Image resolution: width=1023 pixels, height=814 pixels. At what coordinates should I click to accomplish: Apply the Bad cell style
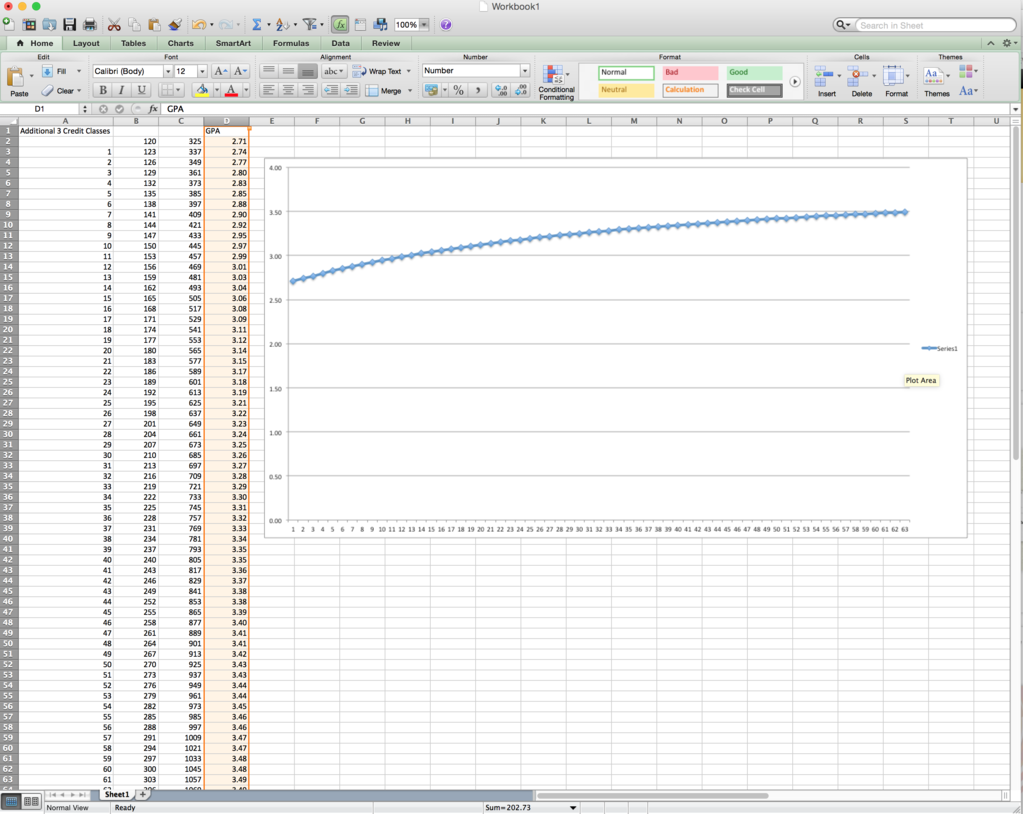tap(690, 73)
